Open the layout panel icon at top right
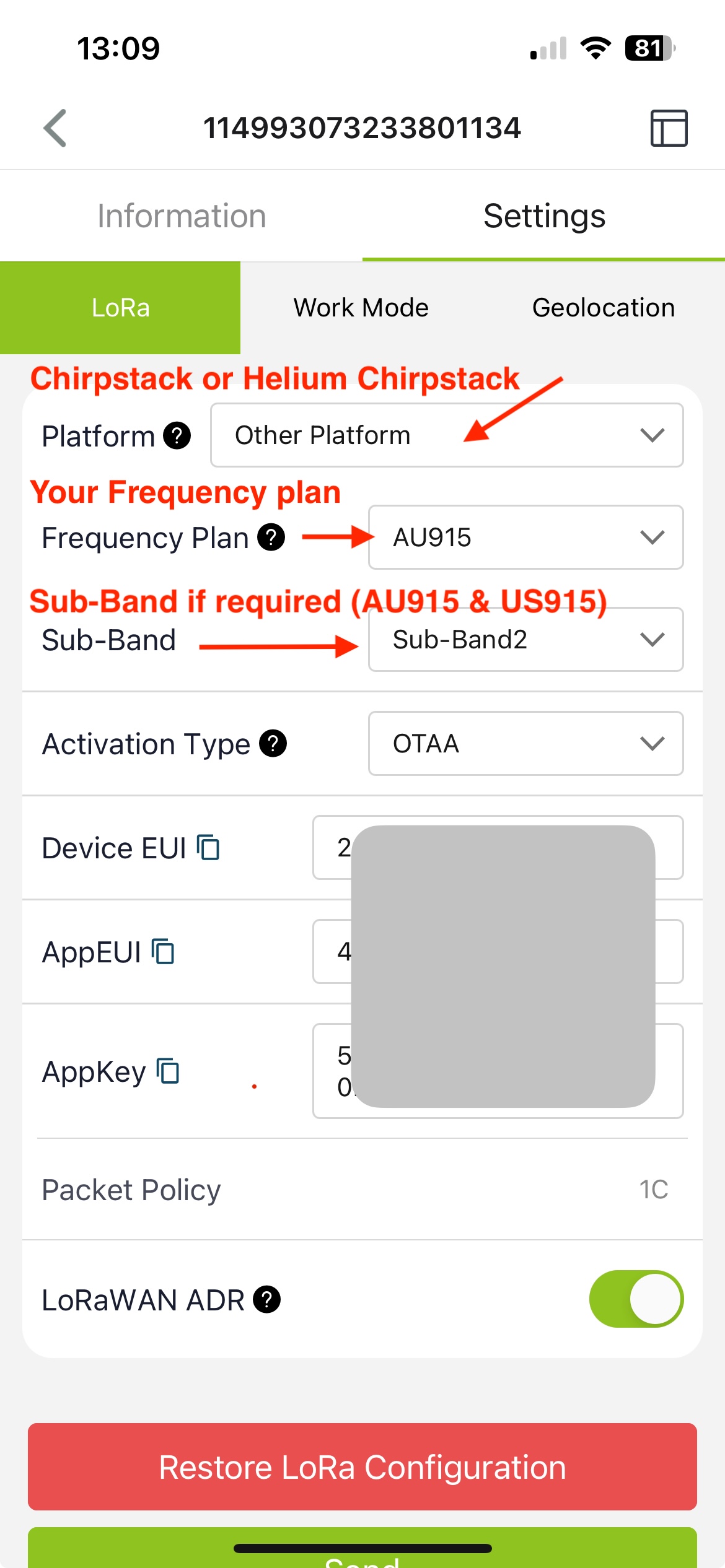 tap(669, 128)
